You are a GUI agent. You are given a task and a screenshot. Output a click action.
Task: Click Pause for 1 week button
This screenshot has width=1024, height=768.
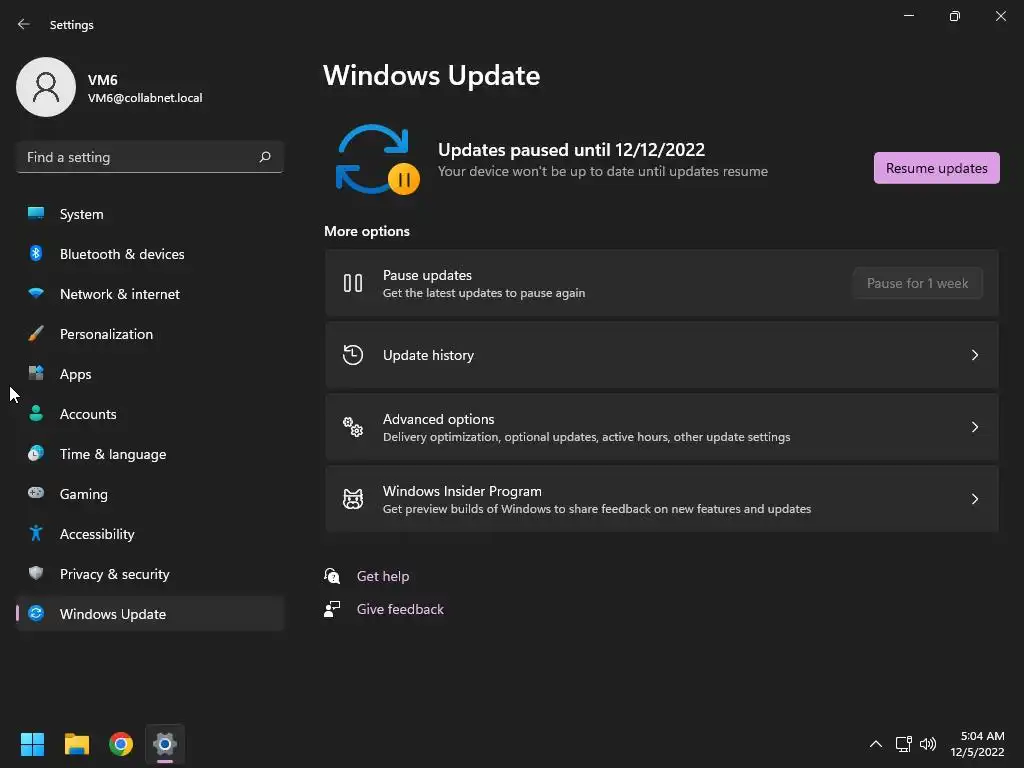[917, 283]
